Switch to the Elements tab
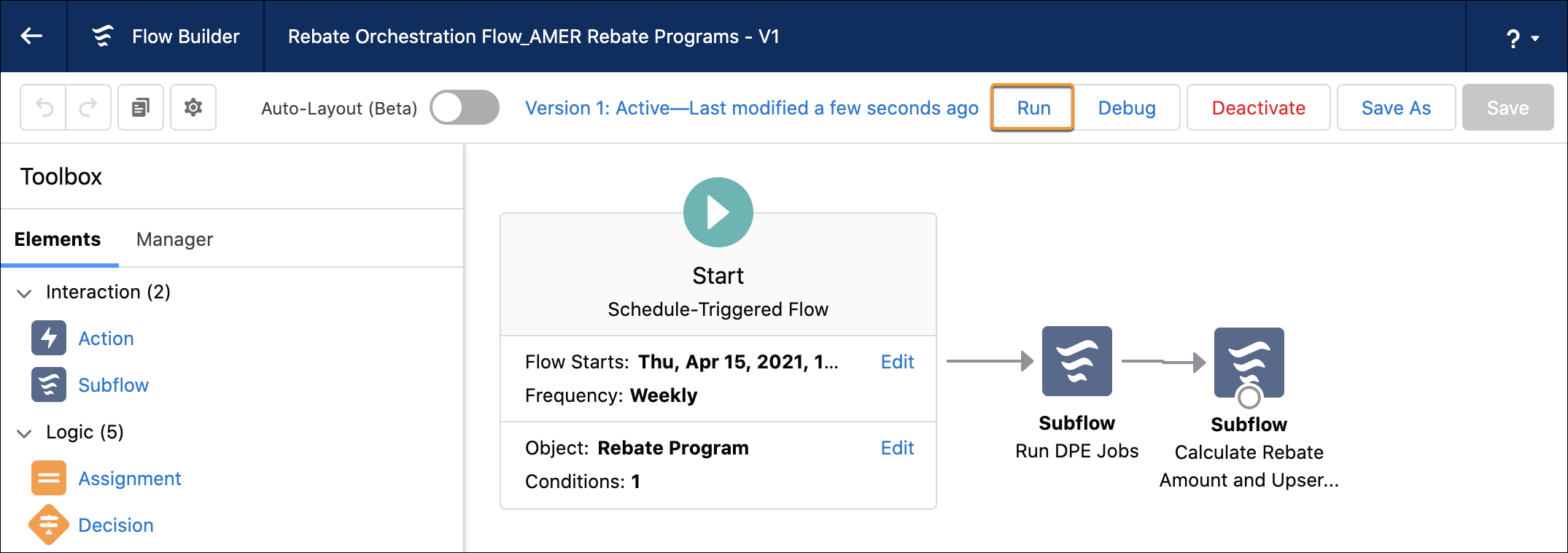 point(58,239)
